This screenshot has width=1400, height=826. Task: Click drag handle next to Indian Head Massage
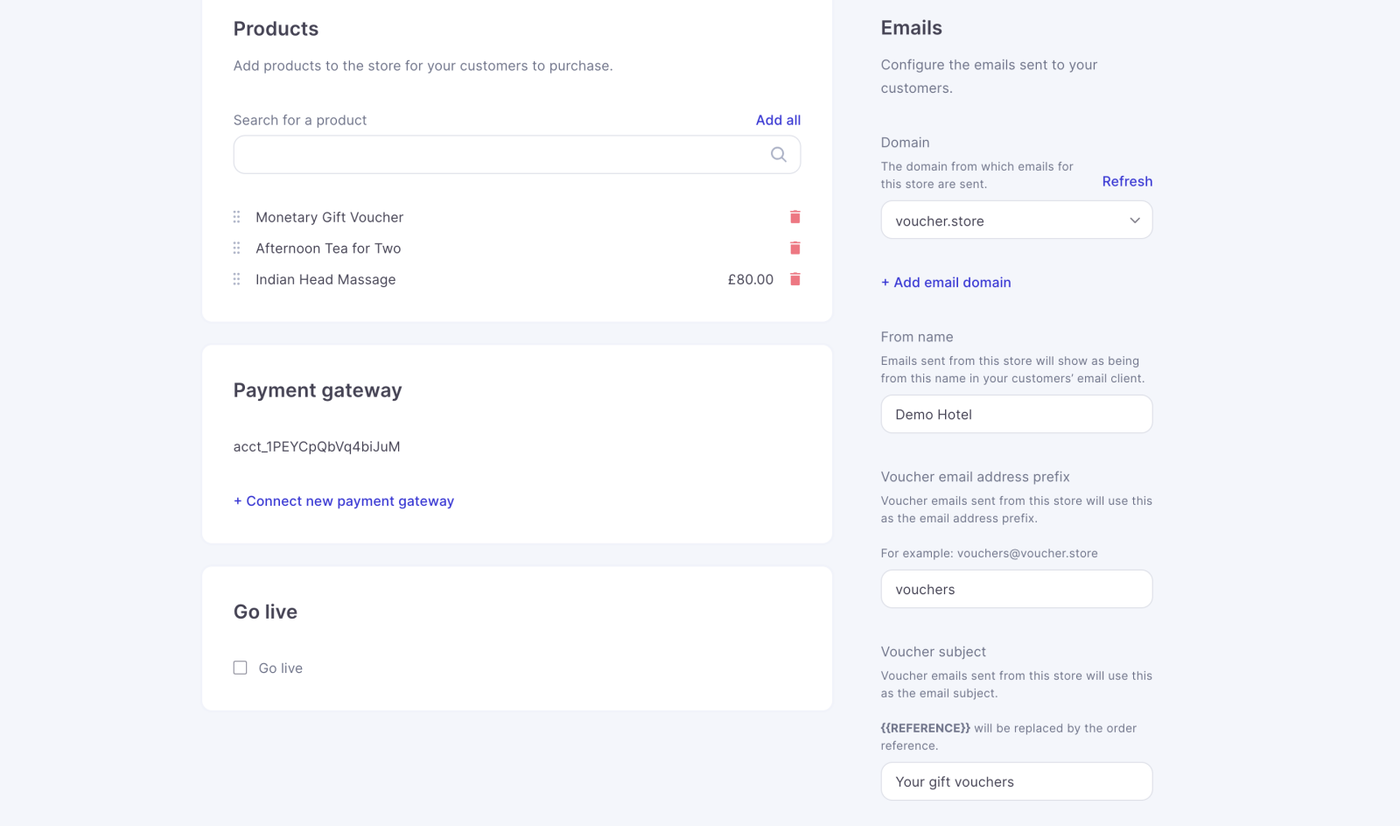tap(237, 279)
